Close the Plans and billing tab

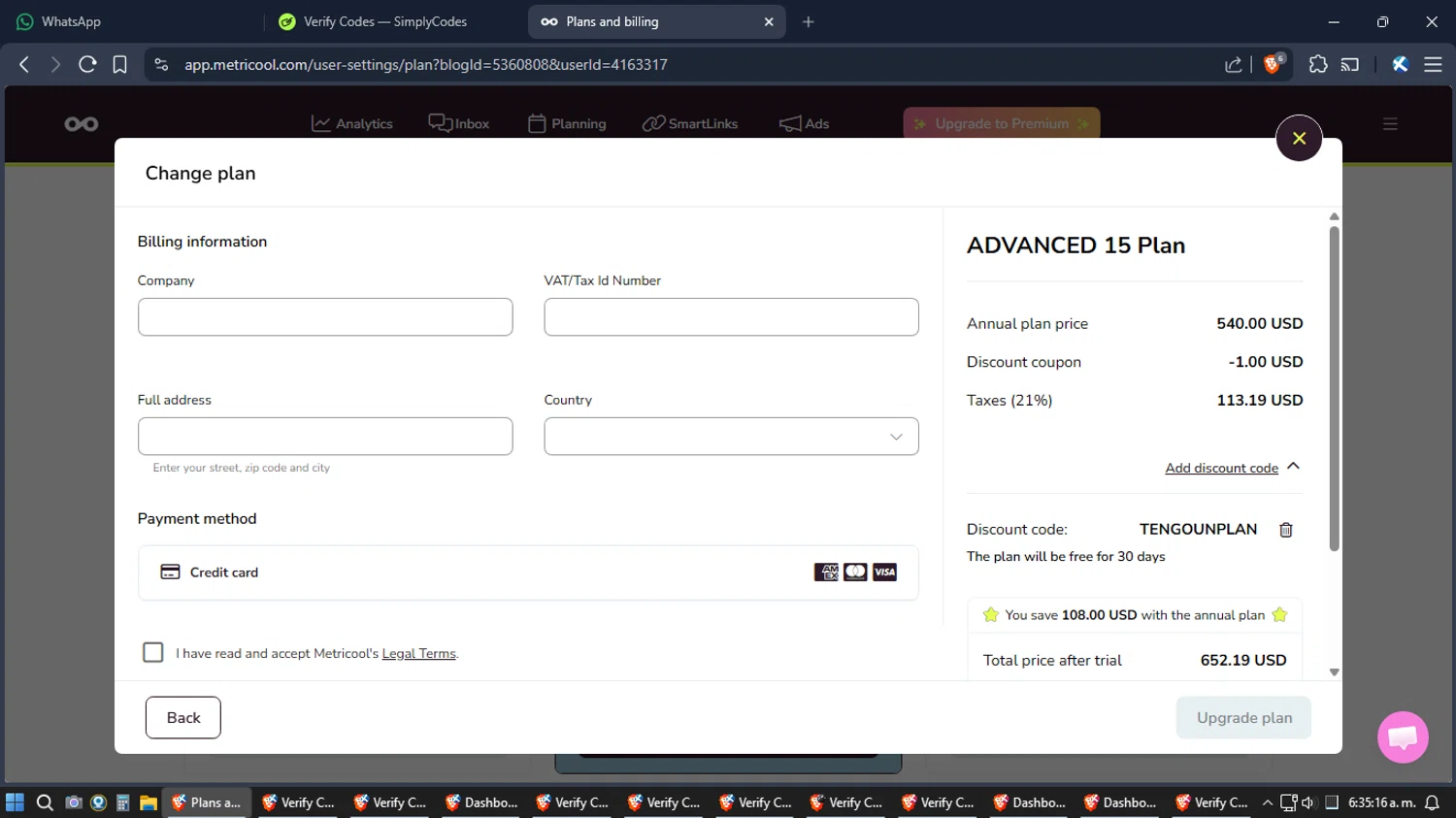tap(769, 21)
